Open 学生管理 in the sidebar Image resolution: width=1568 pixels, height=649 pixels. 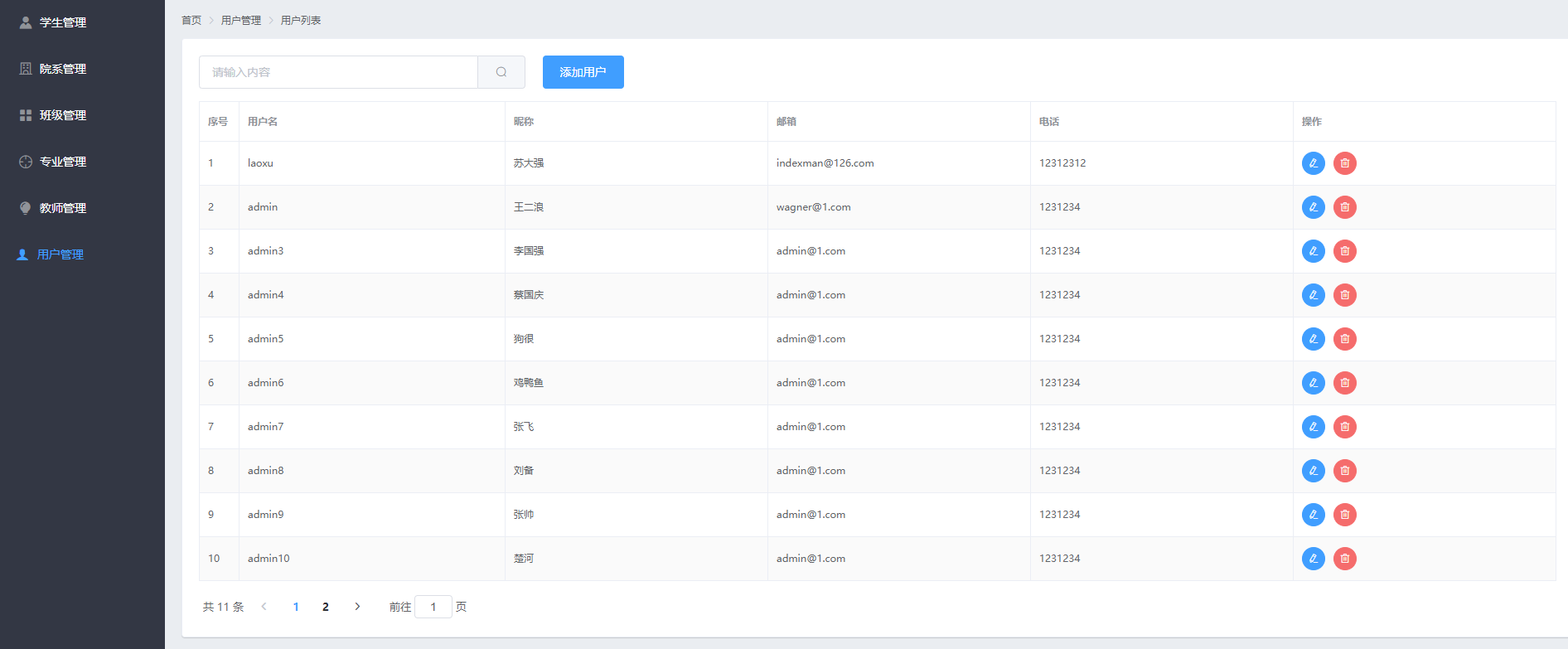click(x=82, y=22)
